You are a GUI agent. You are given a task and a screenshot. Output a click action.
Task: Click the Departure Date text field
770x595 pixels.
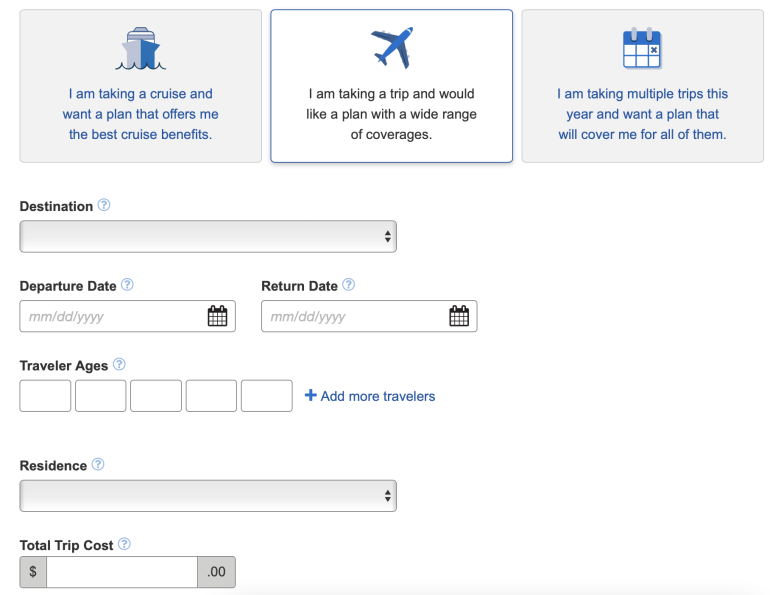(x=110, y=316)
